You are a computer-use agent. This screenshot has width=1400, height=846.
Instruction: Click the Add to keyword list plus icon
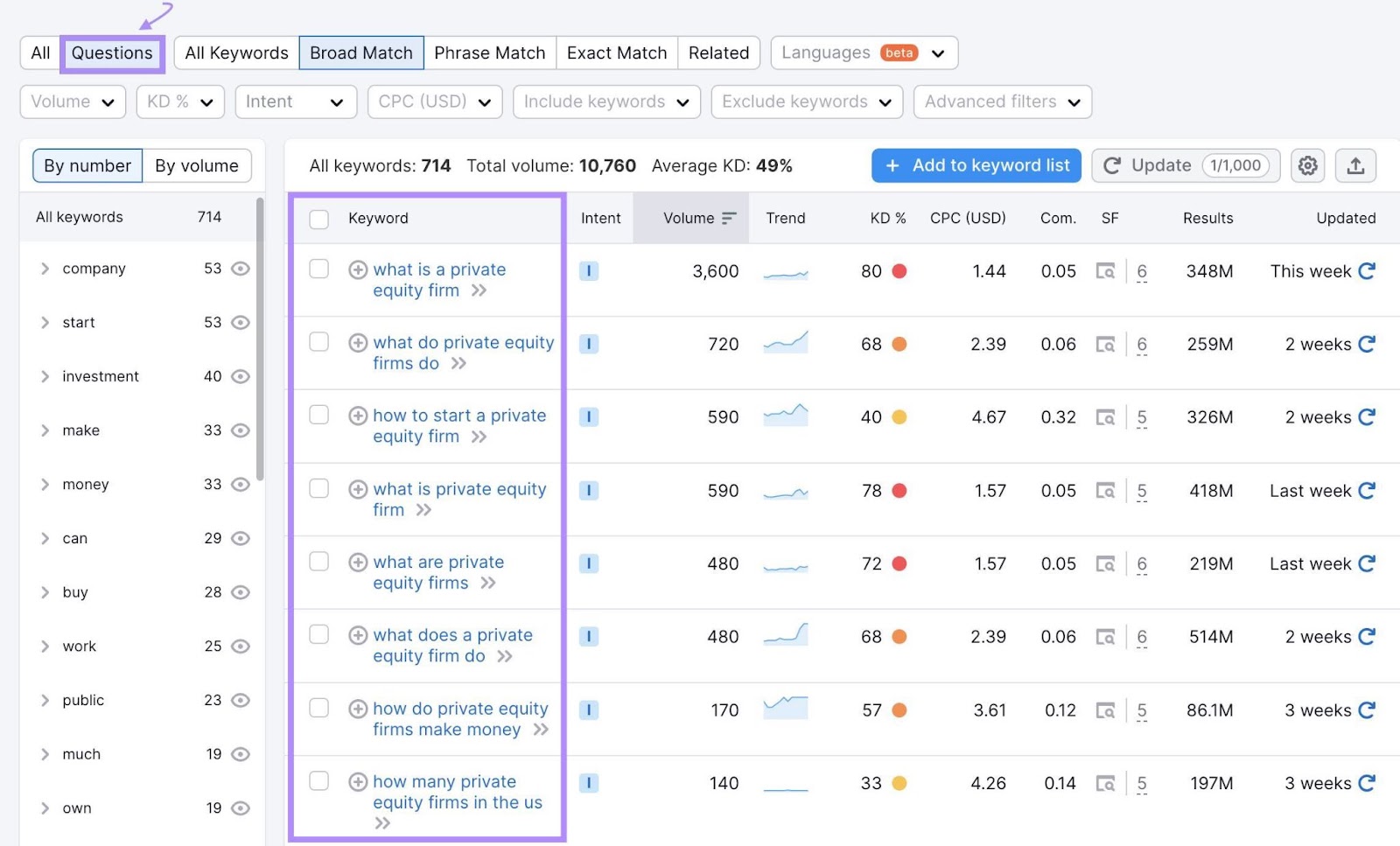pyautogui.click(x=892, y=165)
